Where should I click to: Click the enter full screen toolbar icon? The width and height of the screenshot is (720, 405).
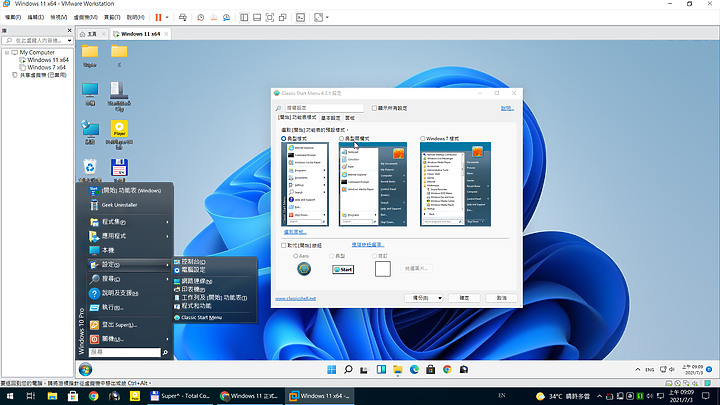(270, 17)
